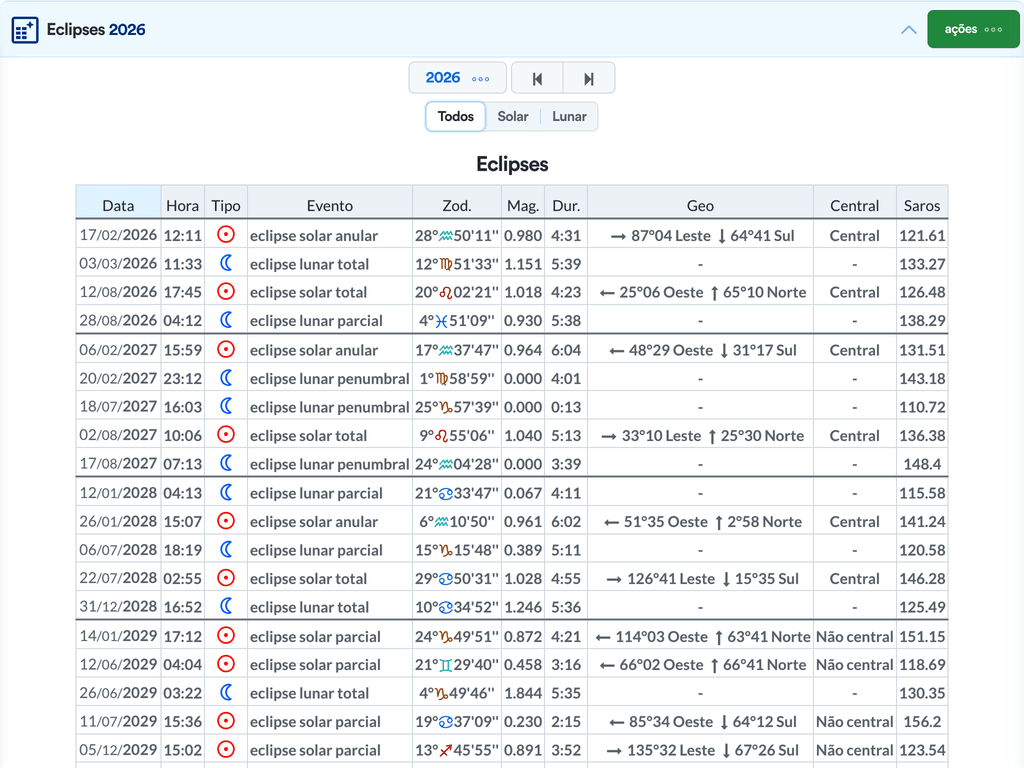The image size is (1024, 768).
Task: Click the solar icon for 02/08/2027
Action: point(226,435)
